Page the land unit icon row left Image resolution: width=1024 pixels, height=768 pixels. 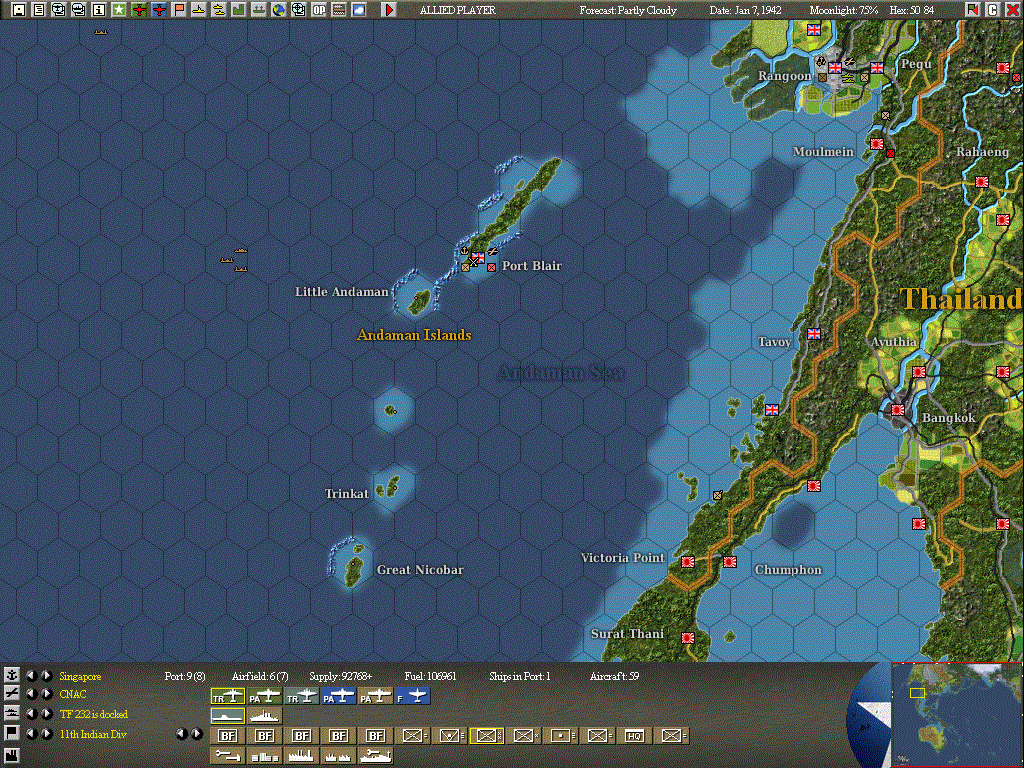click(x=182, y=734)
